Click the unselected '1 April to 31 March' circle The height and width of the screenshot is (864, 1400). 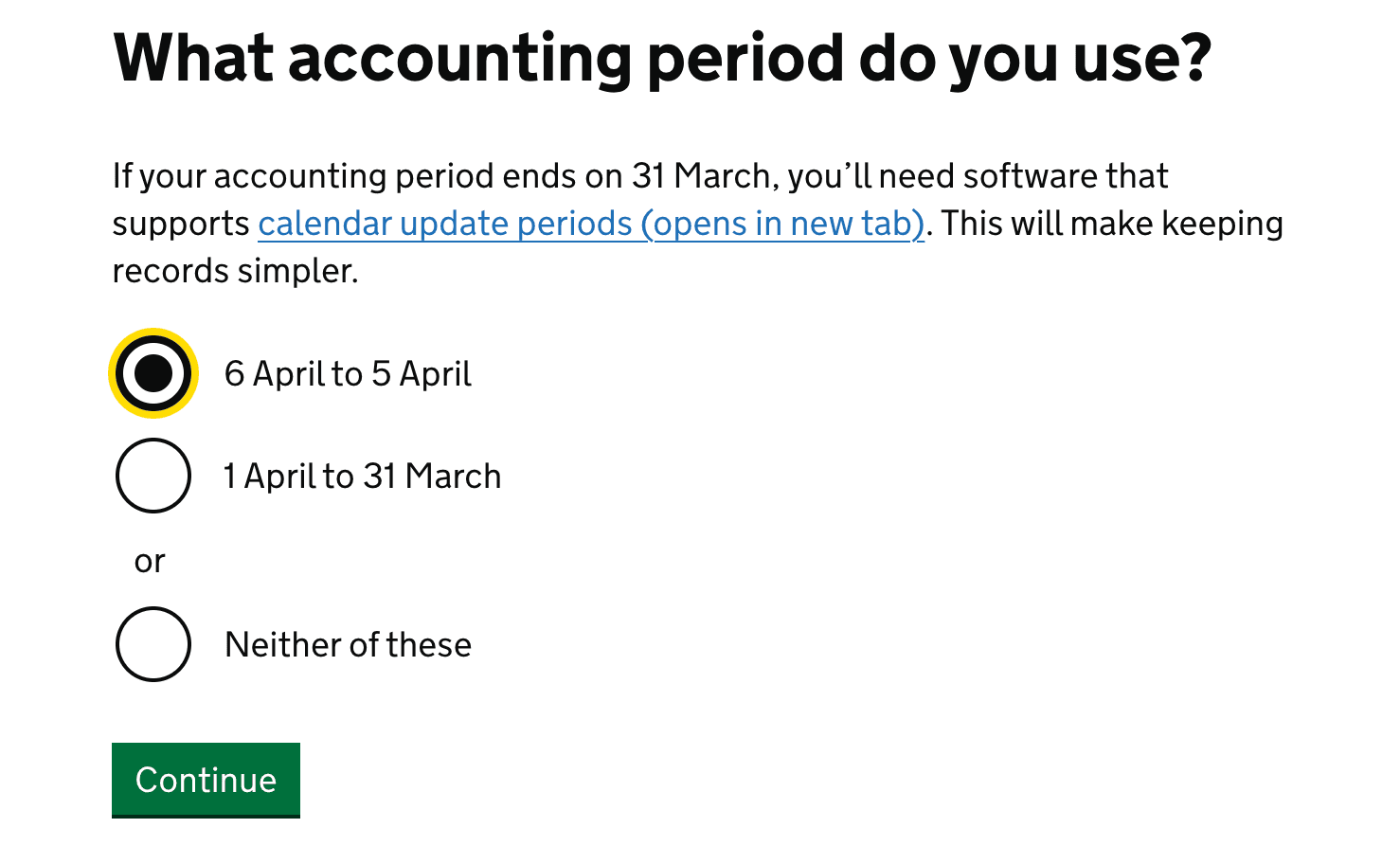pyautogui.click(x=153, y=476)
